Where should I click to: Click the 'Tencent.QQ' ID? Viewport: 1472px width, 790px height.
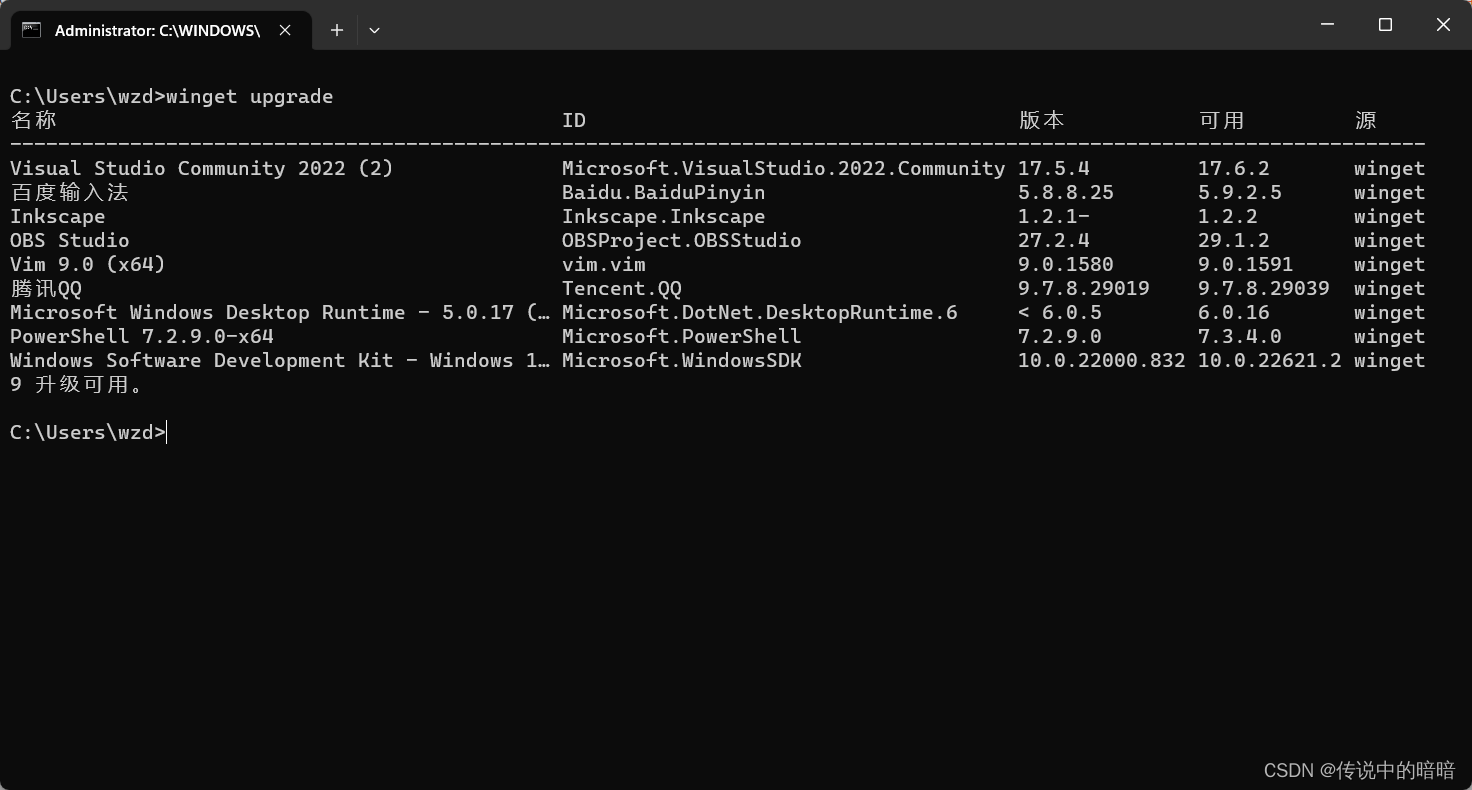coord(622,288)
